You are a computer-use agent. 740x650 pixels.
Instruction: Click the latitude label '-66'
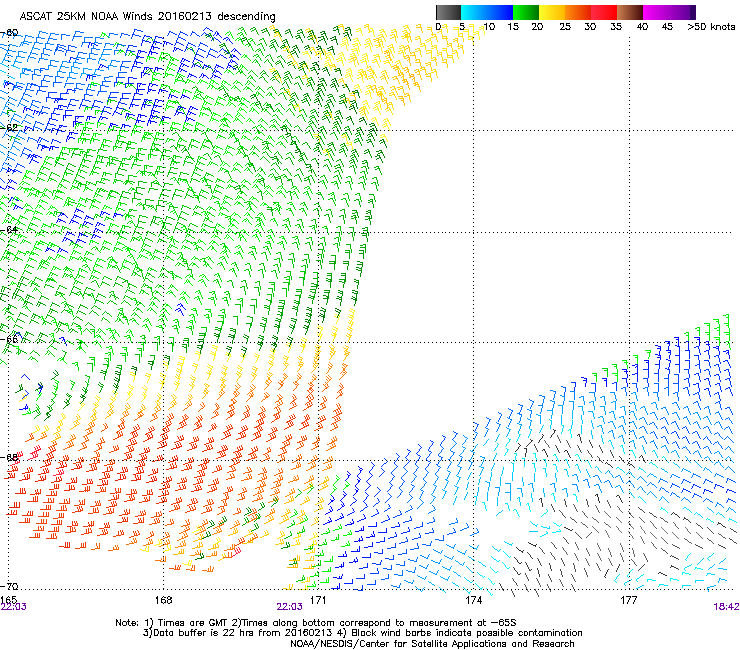coord(9,339)
